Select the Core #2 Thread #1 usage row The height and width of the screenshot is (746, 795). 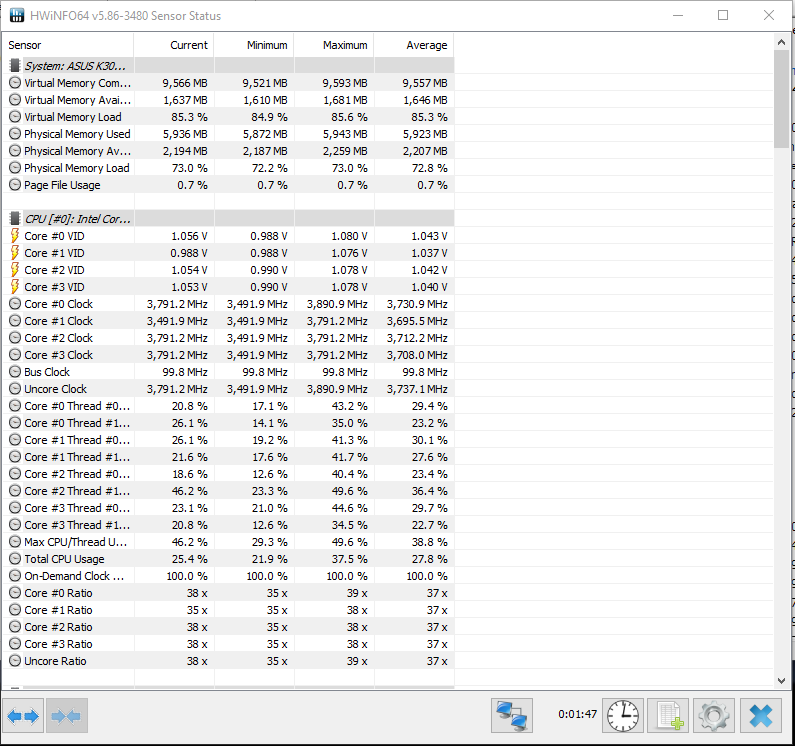point(228,491)
